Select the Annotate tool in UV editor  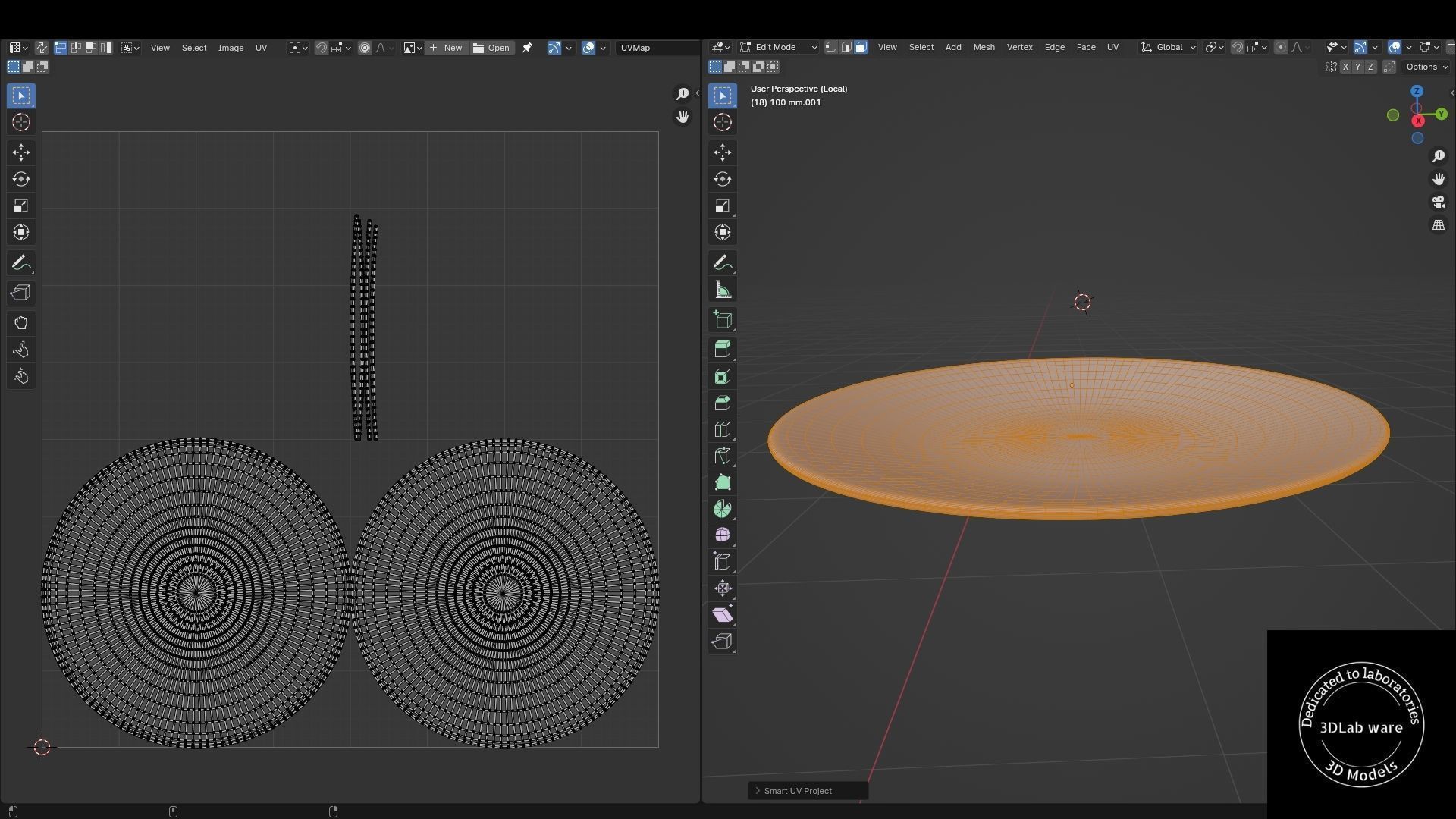tap(20, 263)
